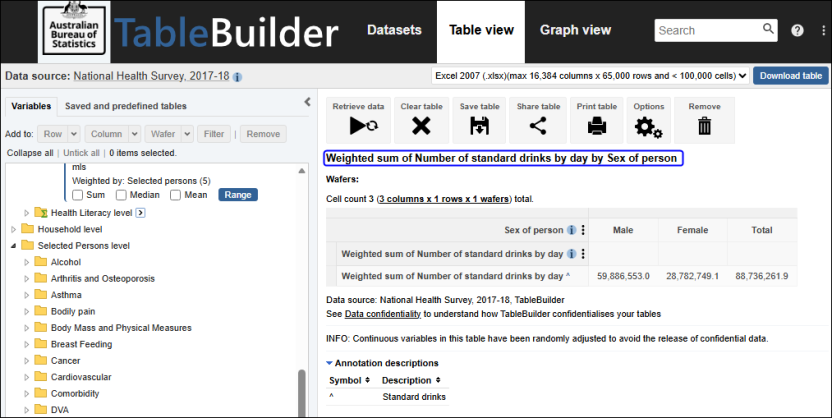Open Options gear icon
The width and height of the screenshot is (832, 418).
648,127
